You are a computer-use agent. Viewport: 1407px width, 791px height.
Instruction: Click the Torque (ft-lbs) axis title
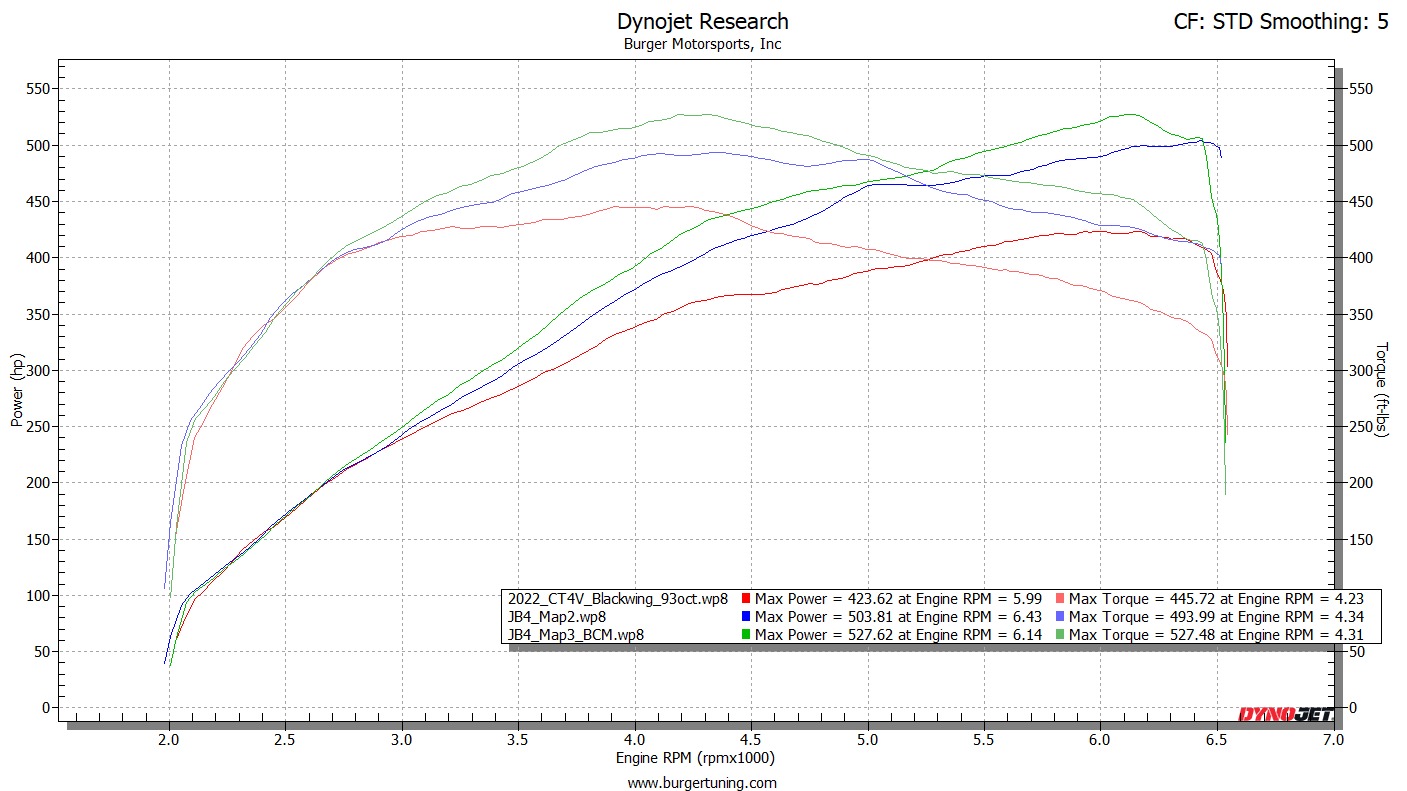[x=1383, y=389]
